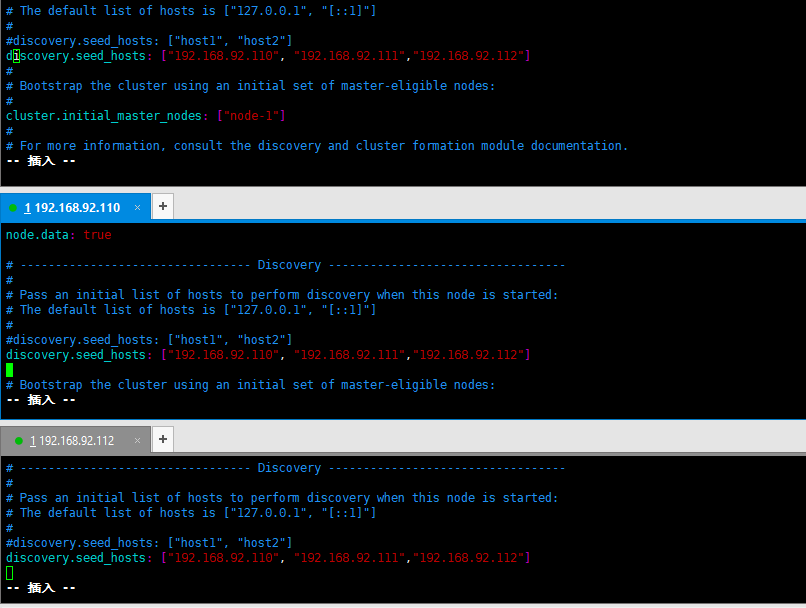This screenshot has width=806, height=608.
Task: Click insert mode indicator in top pane
Action: (41, 161)
